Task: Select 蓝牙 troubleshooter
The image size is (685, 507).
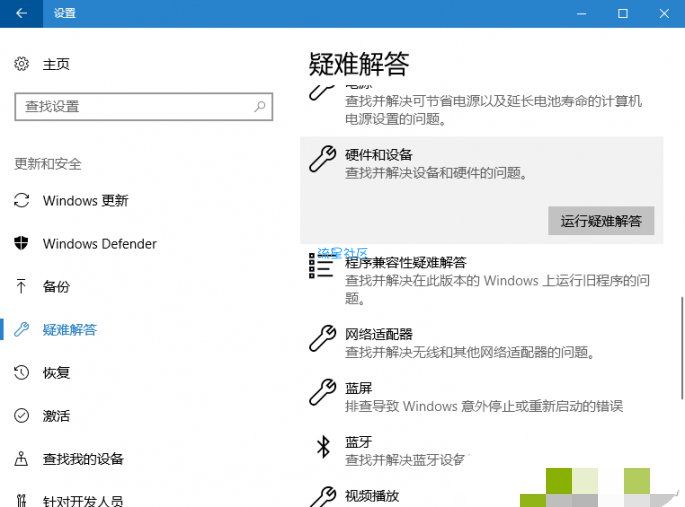Action: 358,442
